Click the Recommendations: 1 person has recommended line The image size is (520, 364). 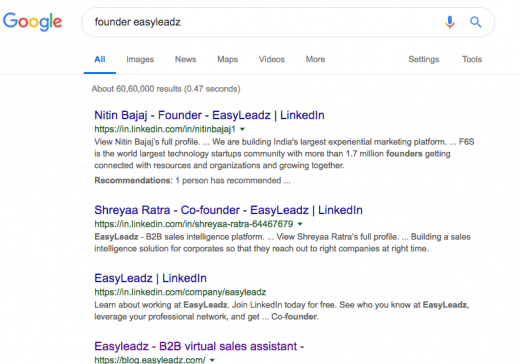[192, 180]
